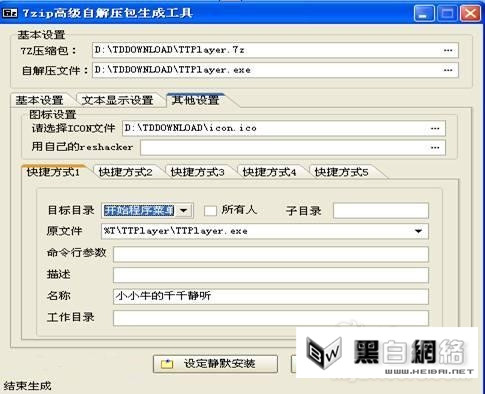Switch to 基本设置 tab
485x394 pixels.
(39, 100)
